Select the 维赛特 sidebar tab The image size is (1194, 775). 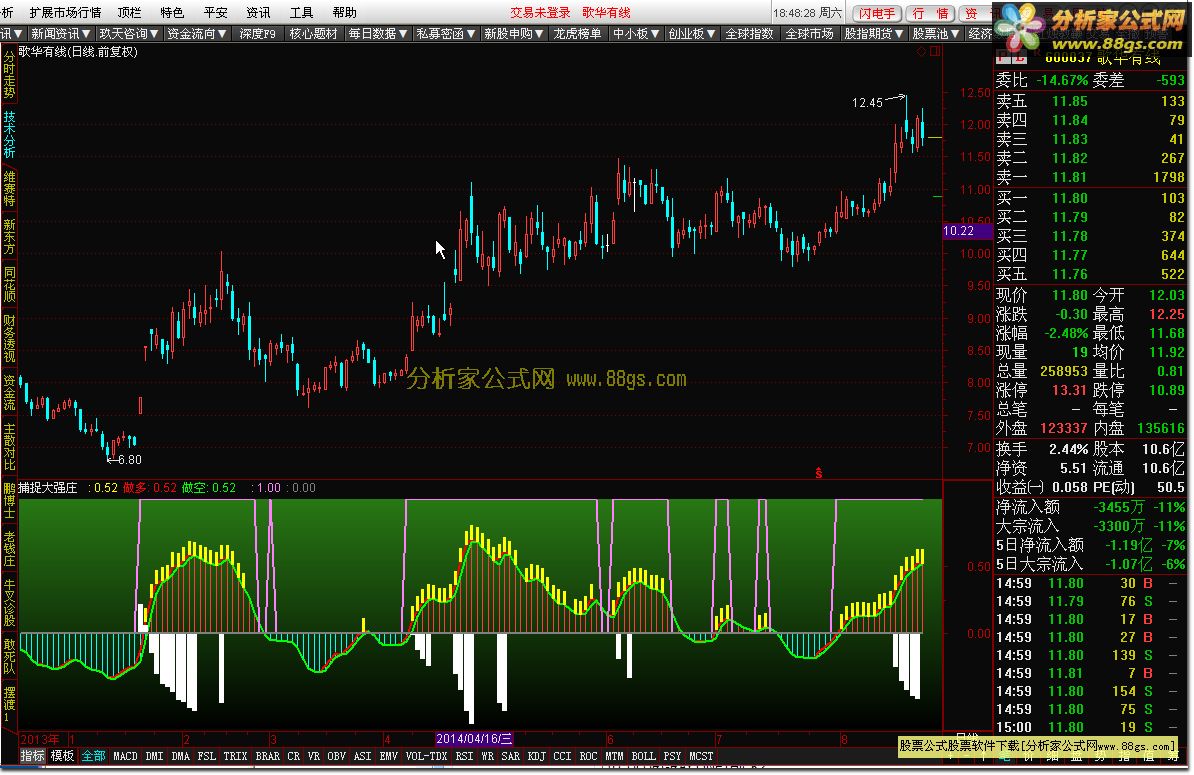9,188
